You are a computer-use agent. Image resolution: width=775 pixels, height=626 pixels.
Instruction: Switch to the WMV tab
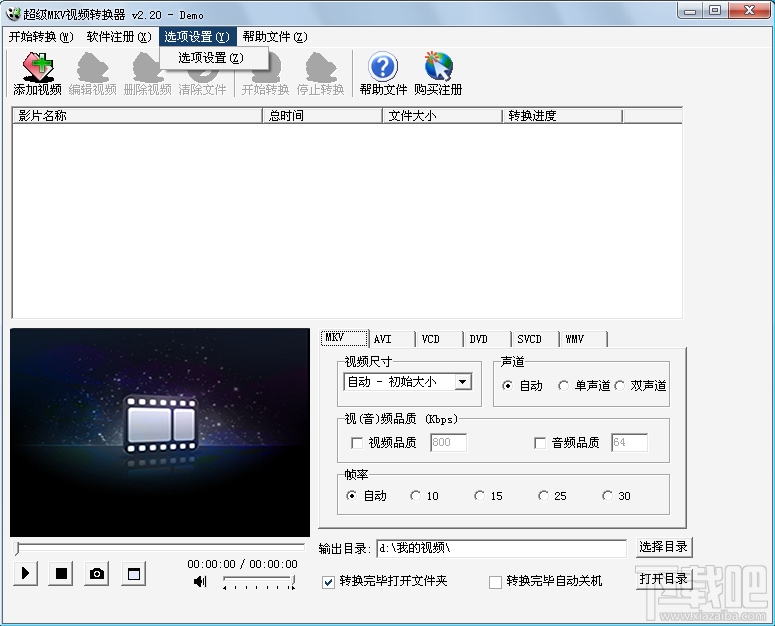tap(584, 339)
